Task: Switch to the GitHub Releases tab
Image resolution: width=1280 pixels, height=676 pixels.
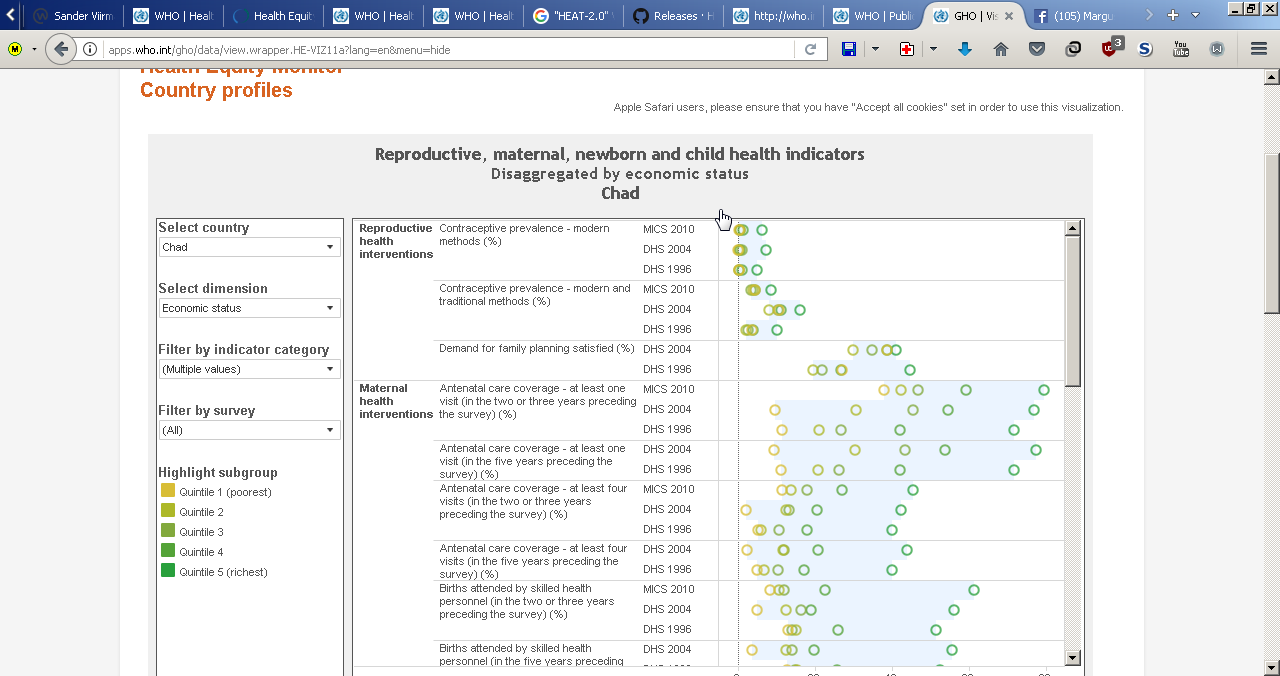Action: [x=673, y=16]
